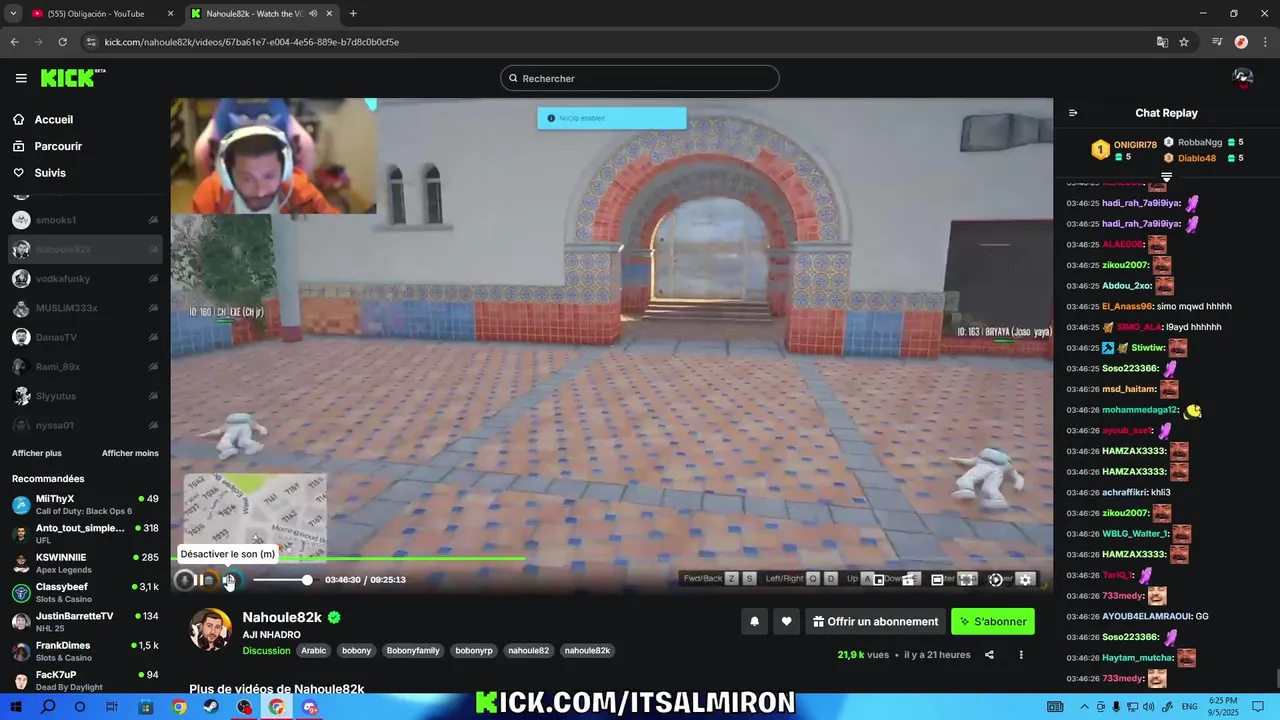Open Suivis in the sidebar
This screenshot has width=1280, height=720.
coord(50,173)
